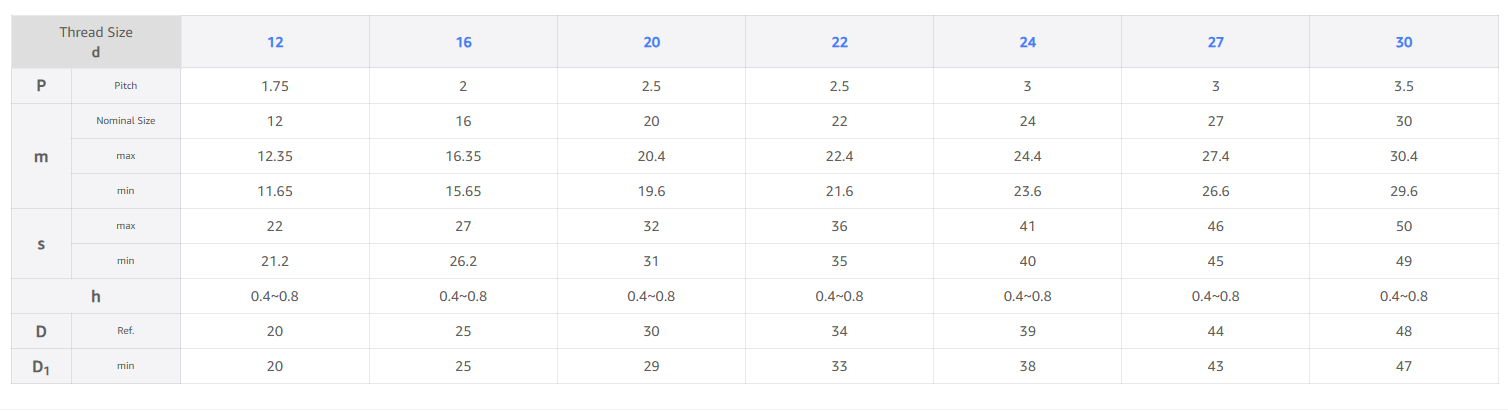Select the m row header cell
1508x412 pixels.
(x=41, y=156)
